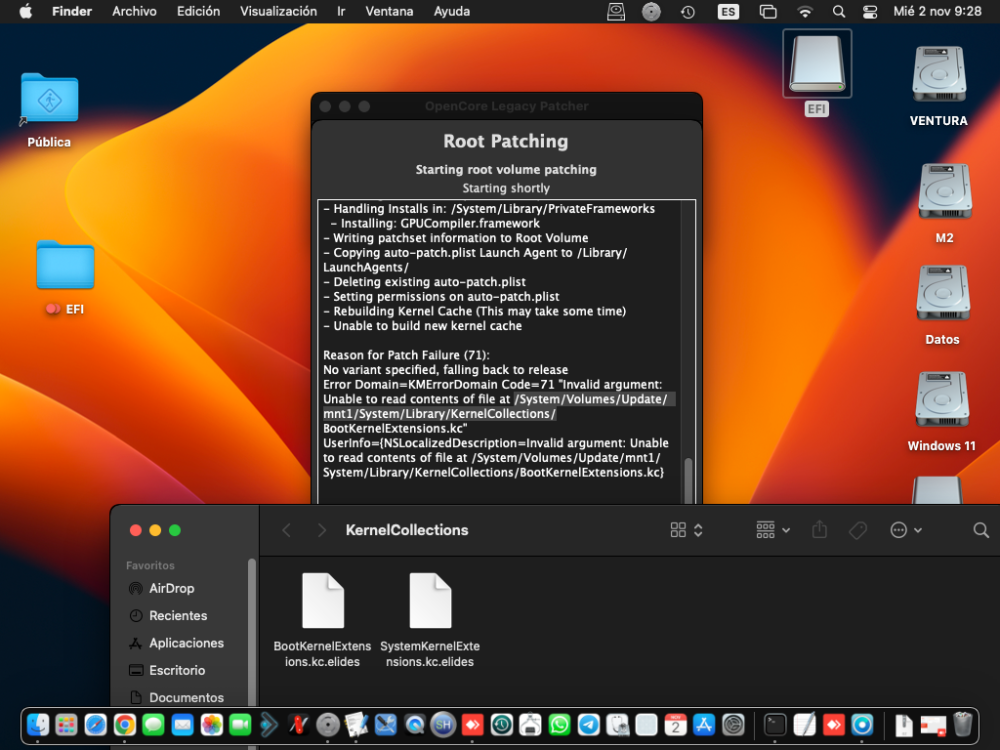Open the group-by dropdown in Finder toolbar
Viewport: 1000px width, 750px height.
773,530
